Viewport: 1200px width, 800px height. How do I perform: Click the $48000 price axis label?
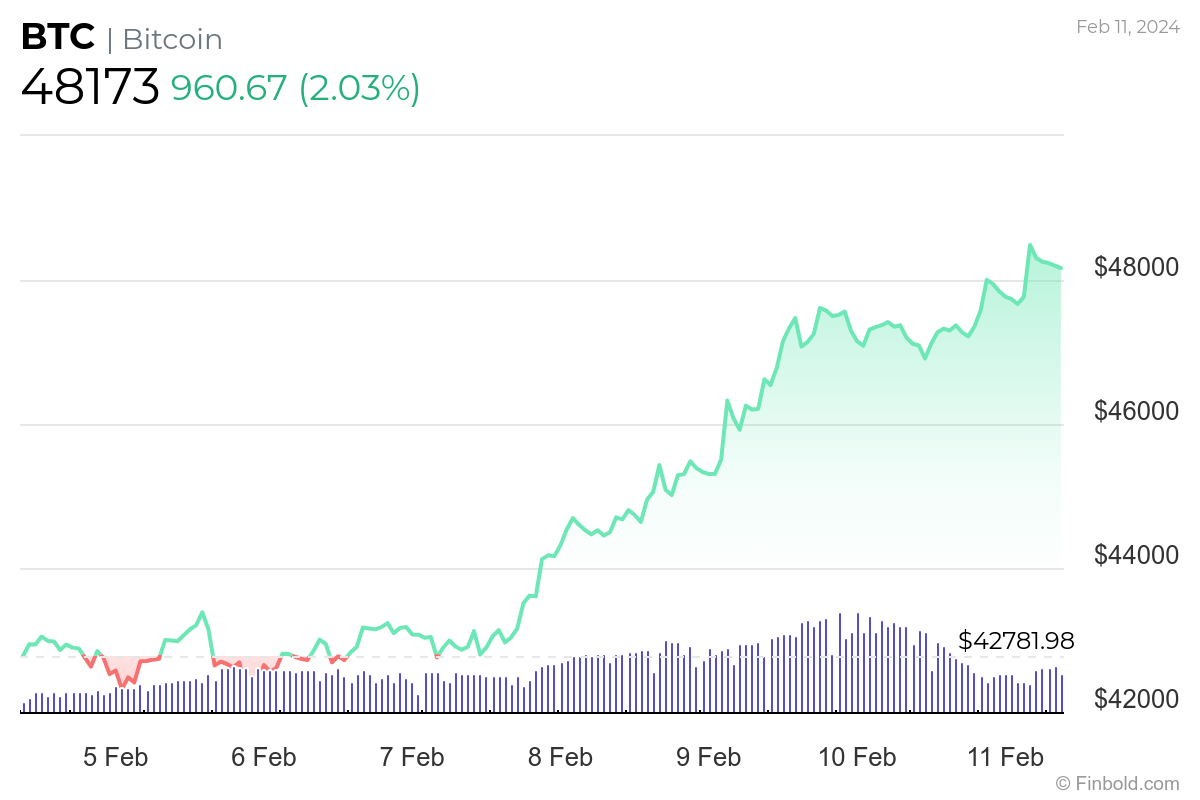tap(1136, 268)
